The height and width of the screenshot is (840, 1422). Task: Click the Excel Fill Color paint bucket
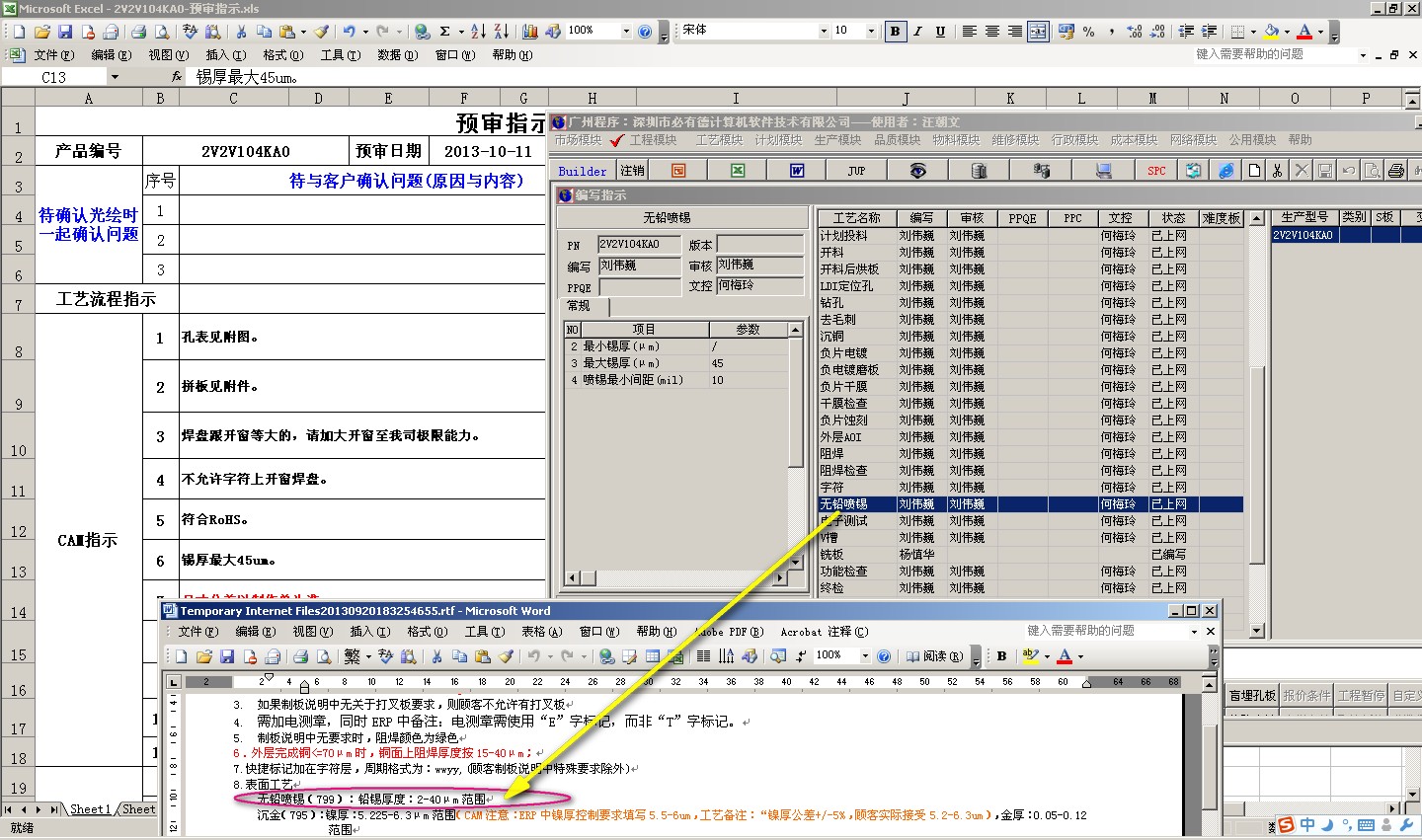[1271, 32]
